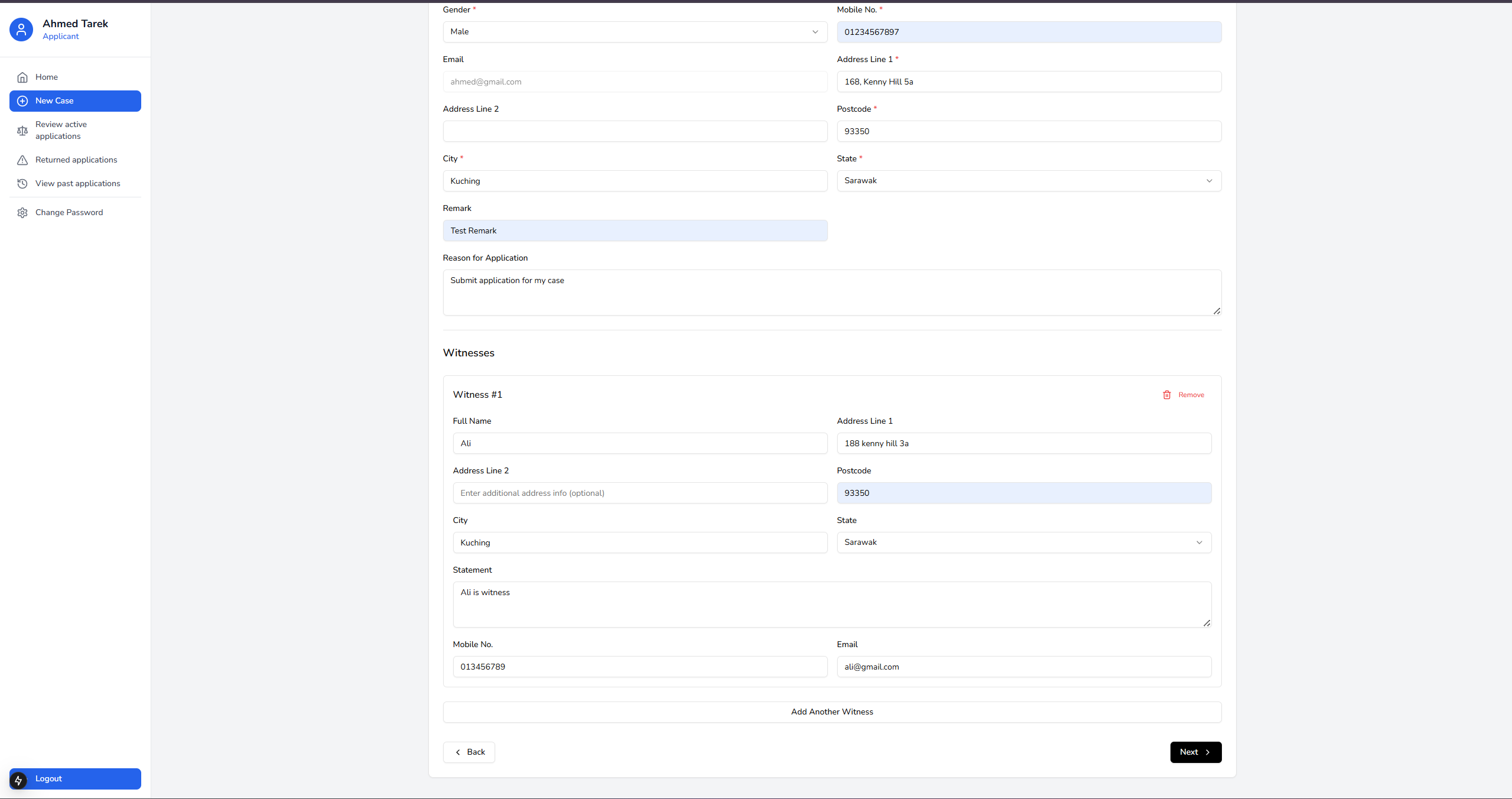Open the applicant State dropdown showing Sarawak

click(1028, 181)
